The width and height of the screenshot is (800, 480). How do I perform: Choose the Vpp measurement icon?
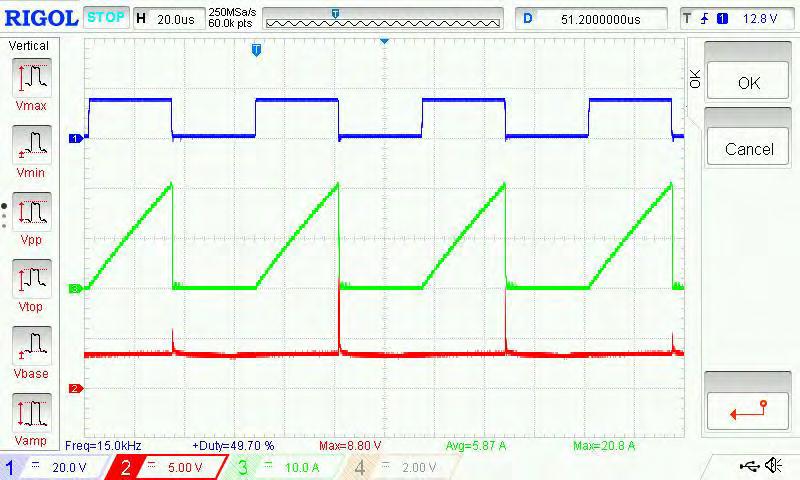pyautogui.click(x=32, y=212)
